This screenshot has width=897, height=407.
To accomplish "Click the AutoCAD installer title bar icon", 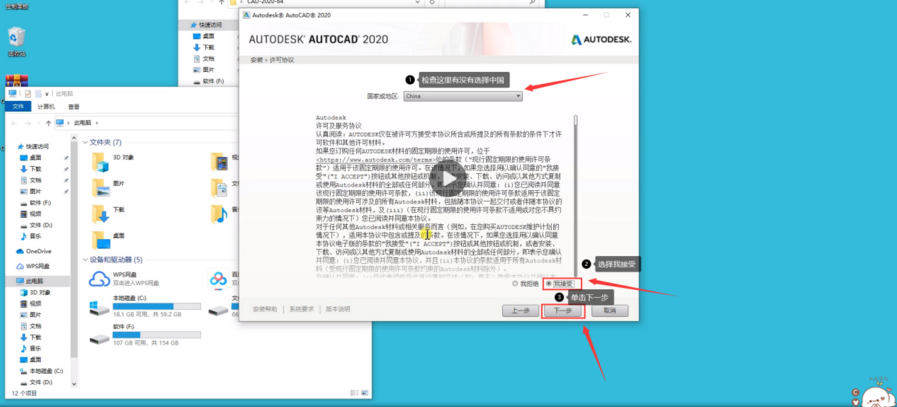I will (247, 15).
